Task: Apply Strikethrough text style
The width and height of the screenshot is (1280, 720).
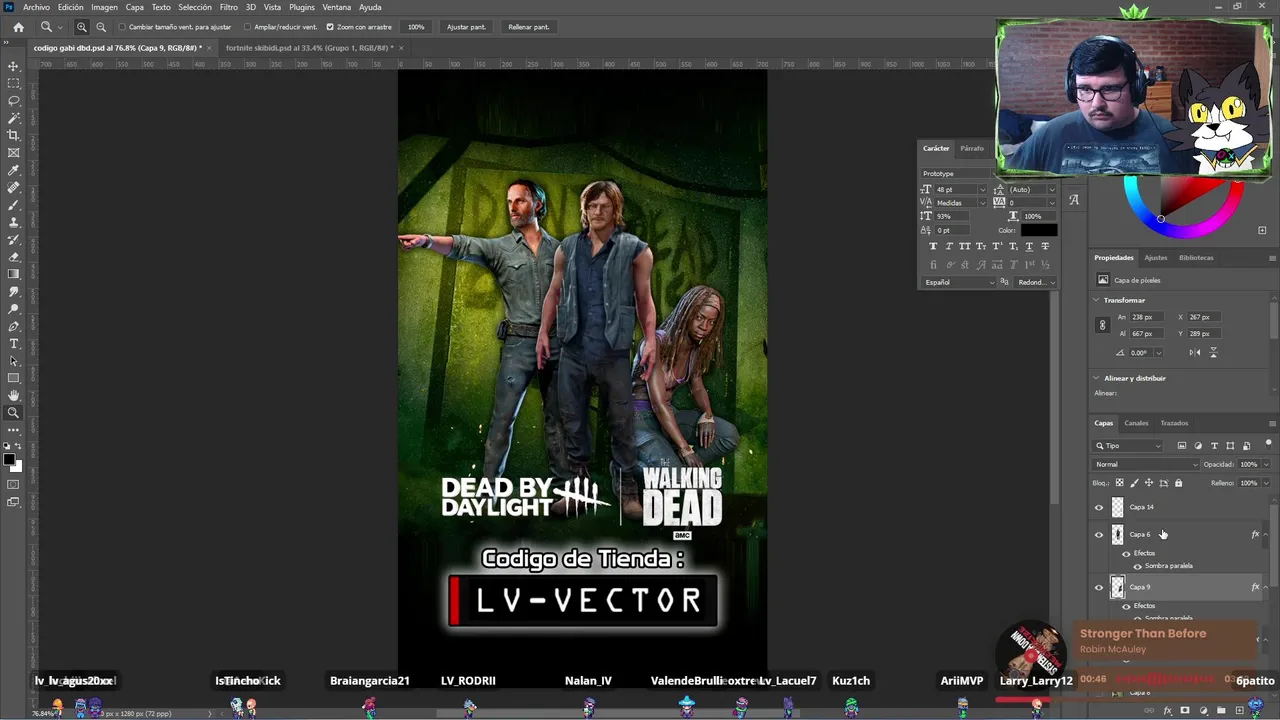Action: [1045, 246]
